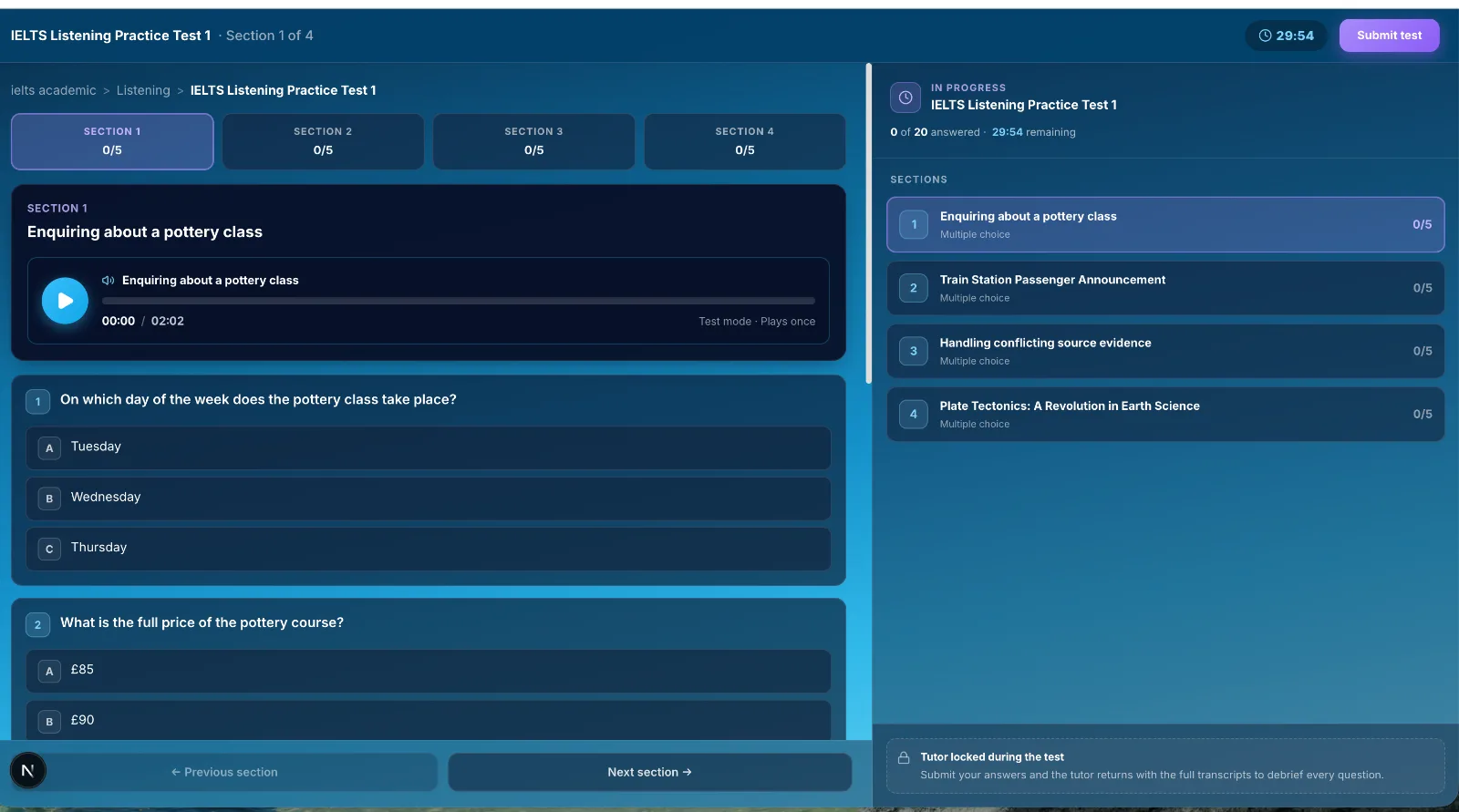Choose £90 for question 2
Screen dimensions: 1459x812
pyautogui.click(x=429, y=720)
